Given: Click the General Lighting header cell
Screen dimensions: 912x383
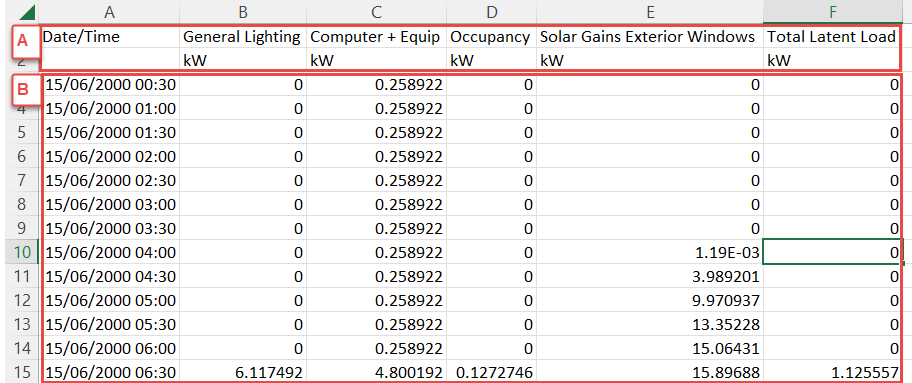Looking at the screenshot, I should point(243,37).
